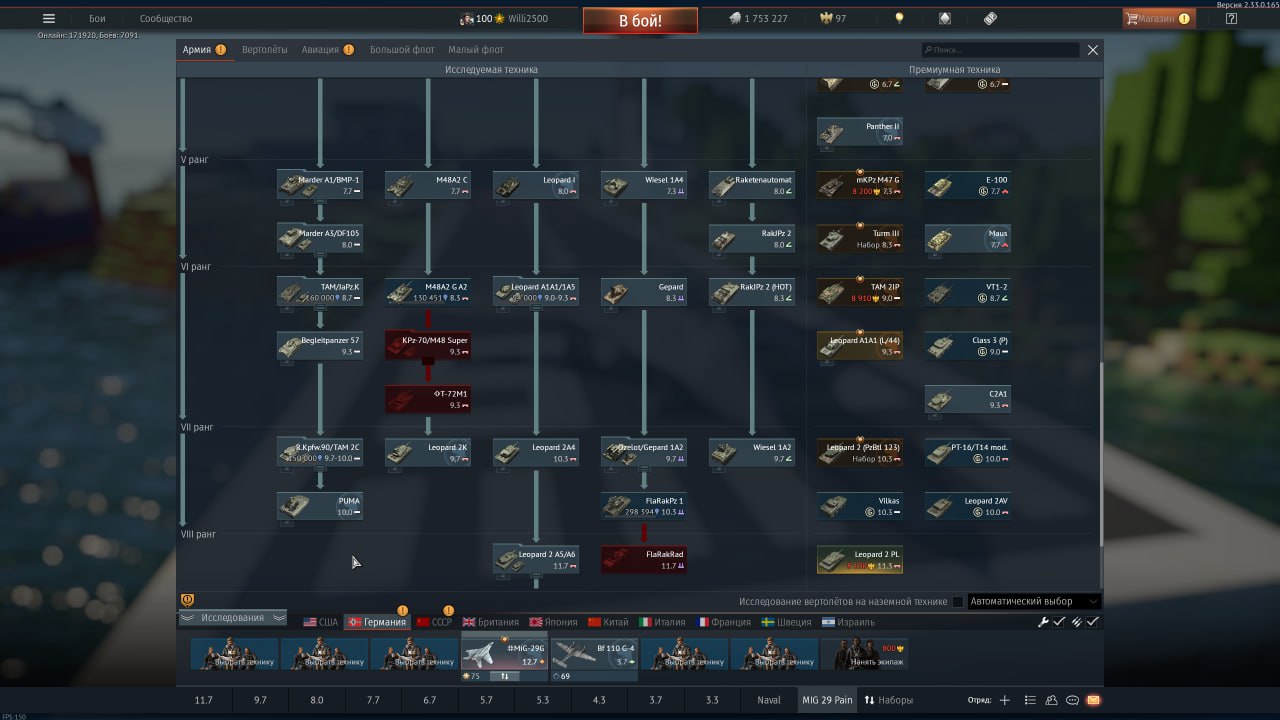The image size is (1280, 720).
Task: Toggle helicopter research on ground vehicles checkbox
Action: pos(958,602)
